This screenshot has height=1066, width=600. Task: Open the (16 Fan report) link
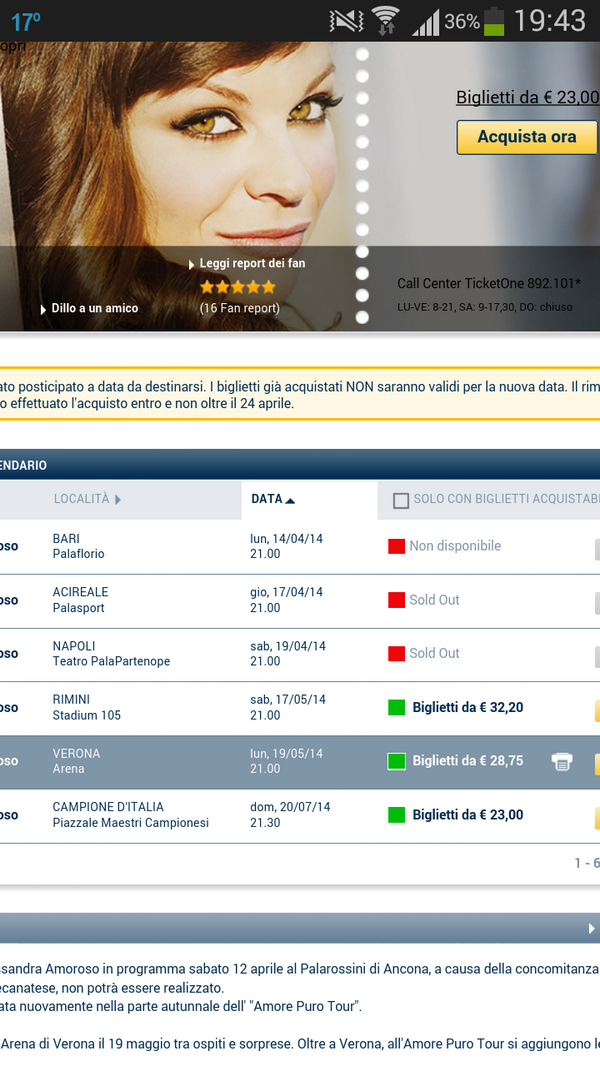pyautogui.click(x=239, y=308)
